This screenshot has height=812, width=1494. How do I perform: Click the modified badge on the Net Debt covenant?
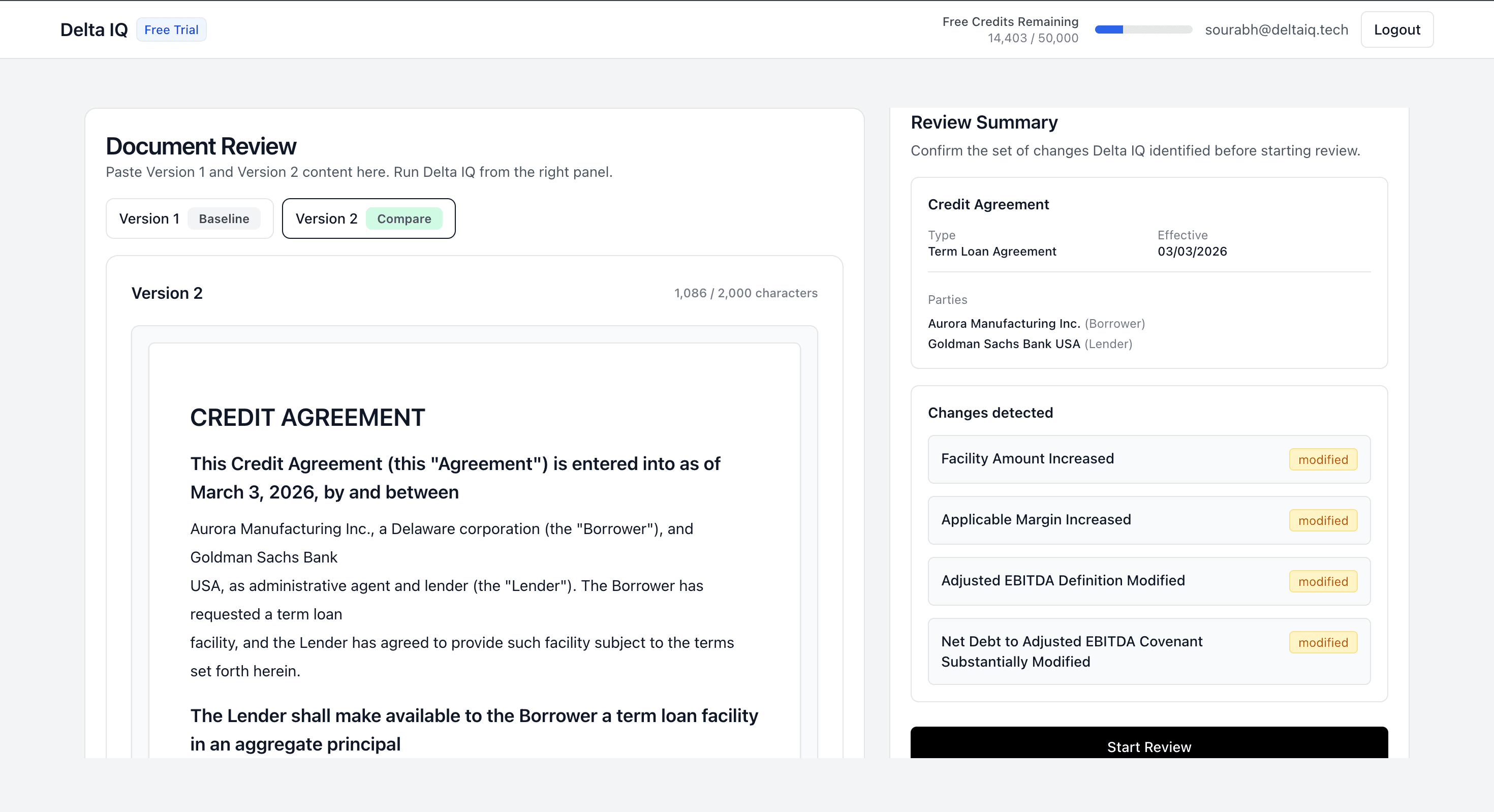tap(1323, 642)
